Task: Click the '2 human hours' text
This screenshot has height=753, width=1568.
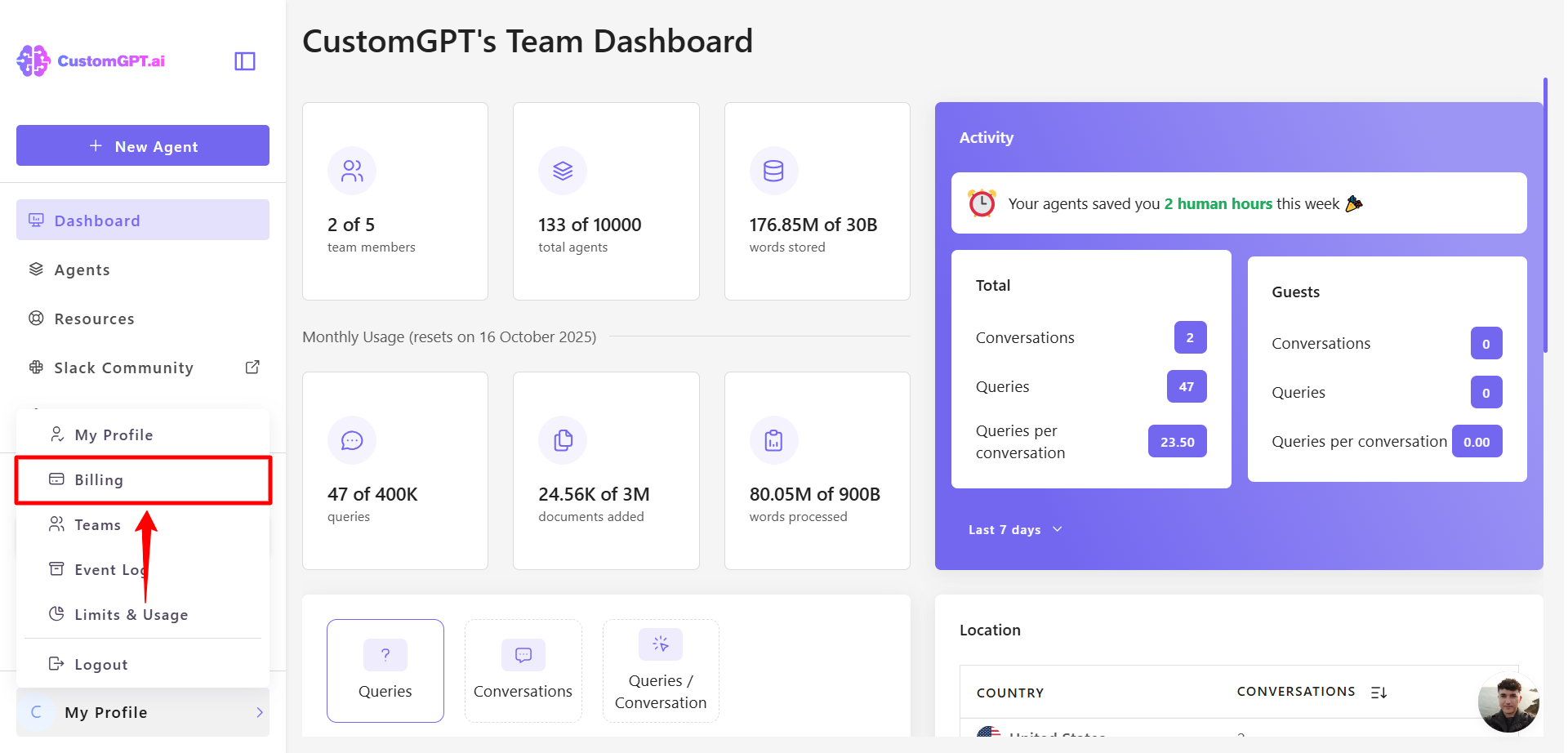Action: point(1218,203)
